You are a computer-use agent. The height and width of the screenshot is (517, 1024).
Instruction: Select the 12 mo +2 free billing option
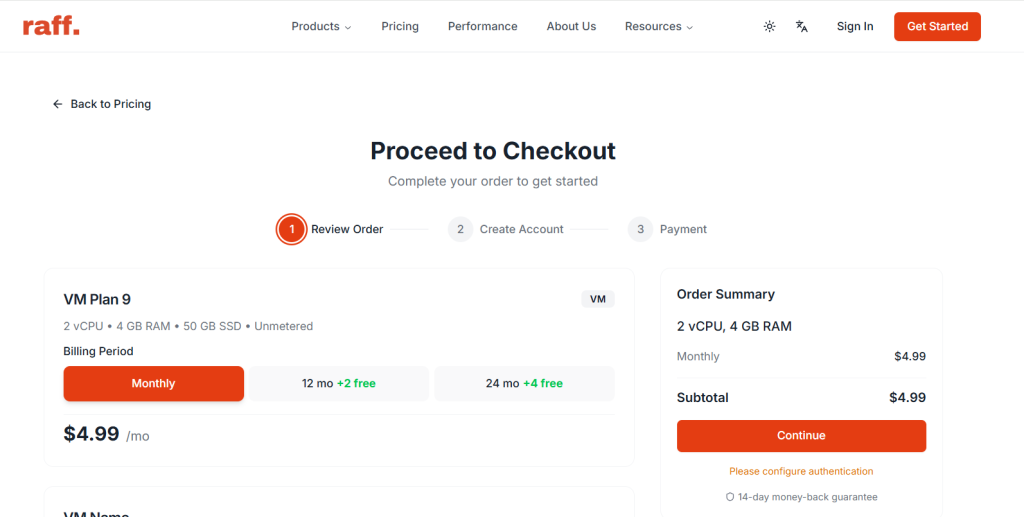339,384
